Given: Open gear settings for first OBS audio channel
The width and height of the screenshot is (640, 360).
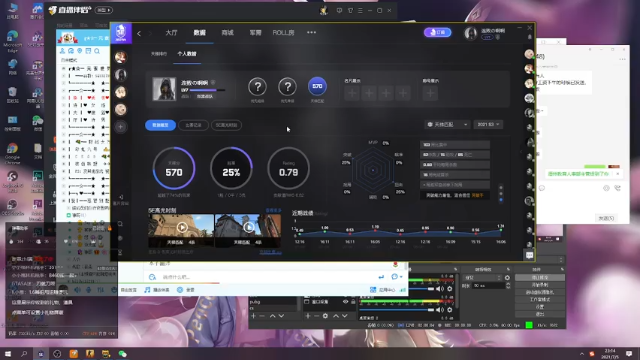Looking at the screenshot, I should click(x=449, y=289).
